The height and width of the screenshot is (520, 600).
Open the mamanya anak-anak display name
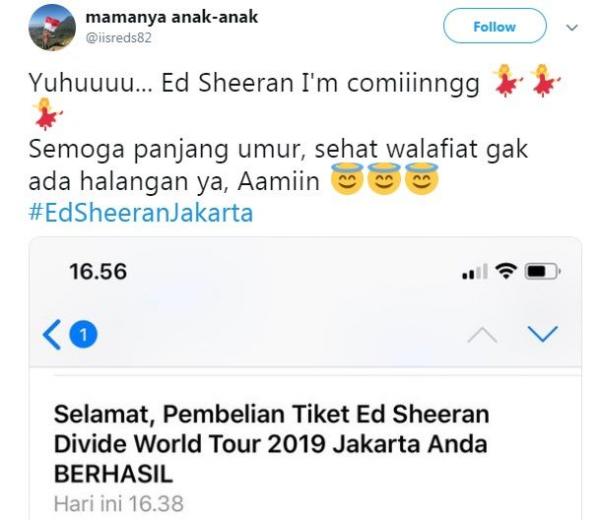click(x=171, y=18)
